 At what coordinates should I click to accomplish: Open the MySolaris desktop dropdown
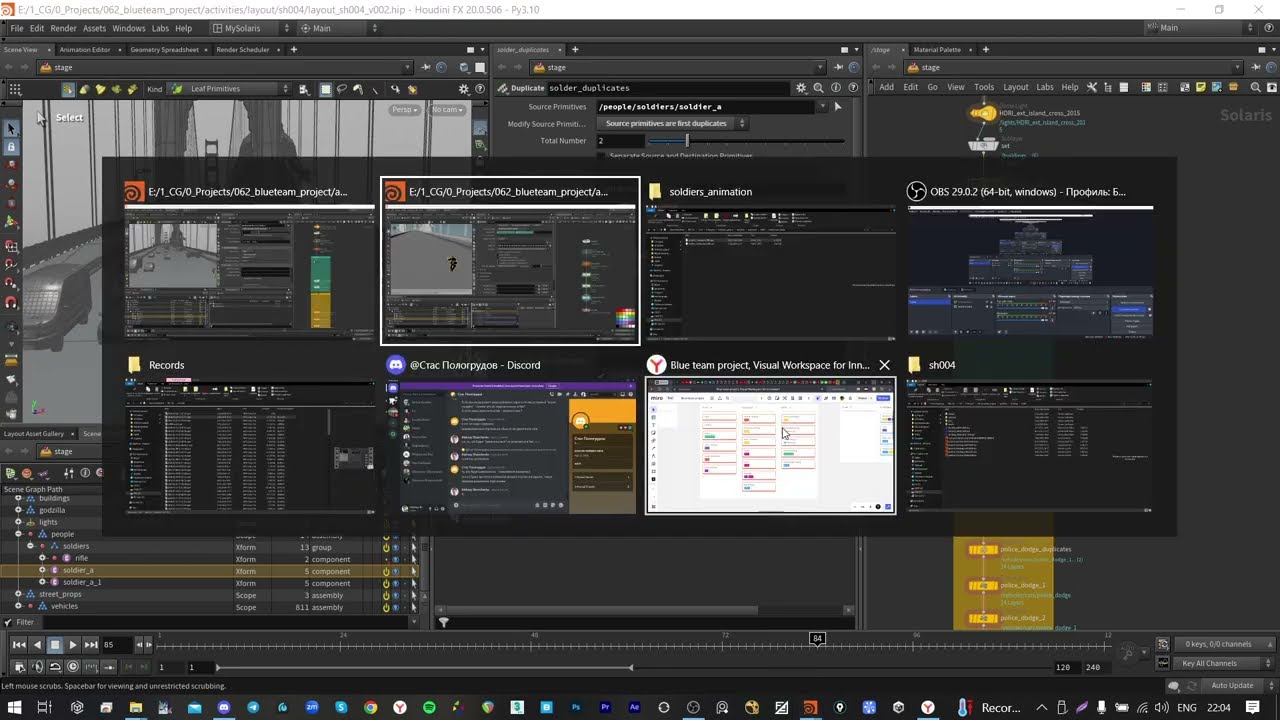coord(250,28)
